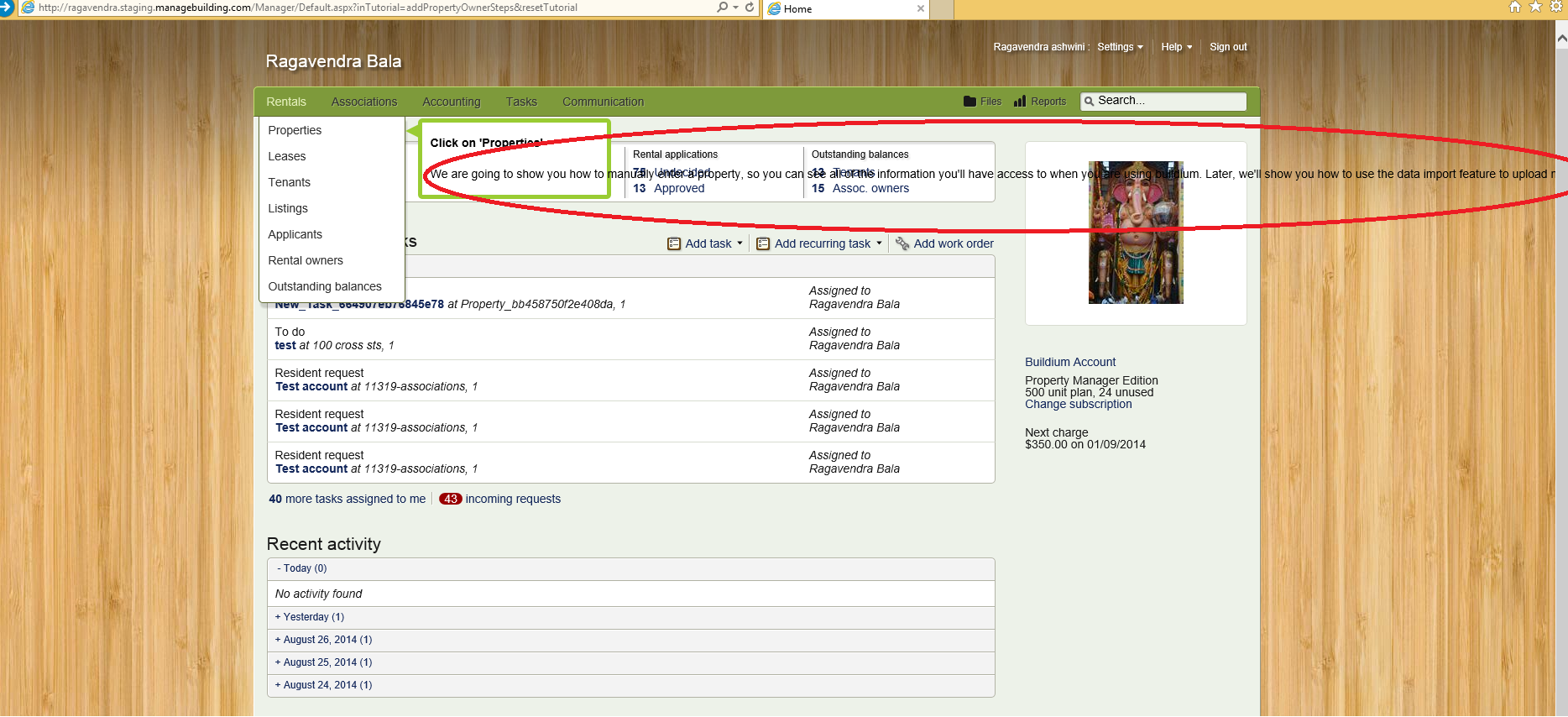
Task: Click the Add task checklist icon
Action: pos(674,243)
